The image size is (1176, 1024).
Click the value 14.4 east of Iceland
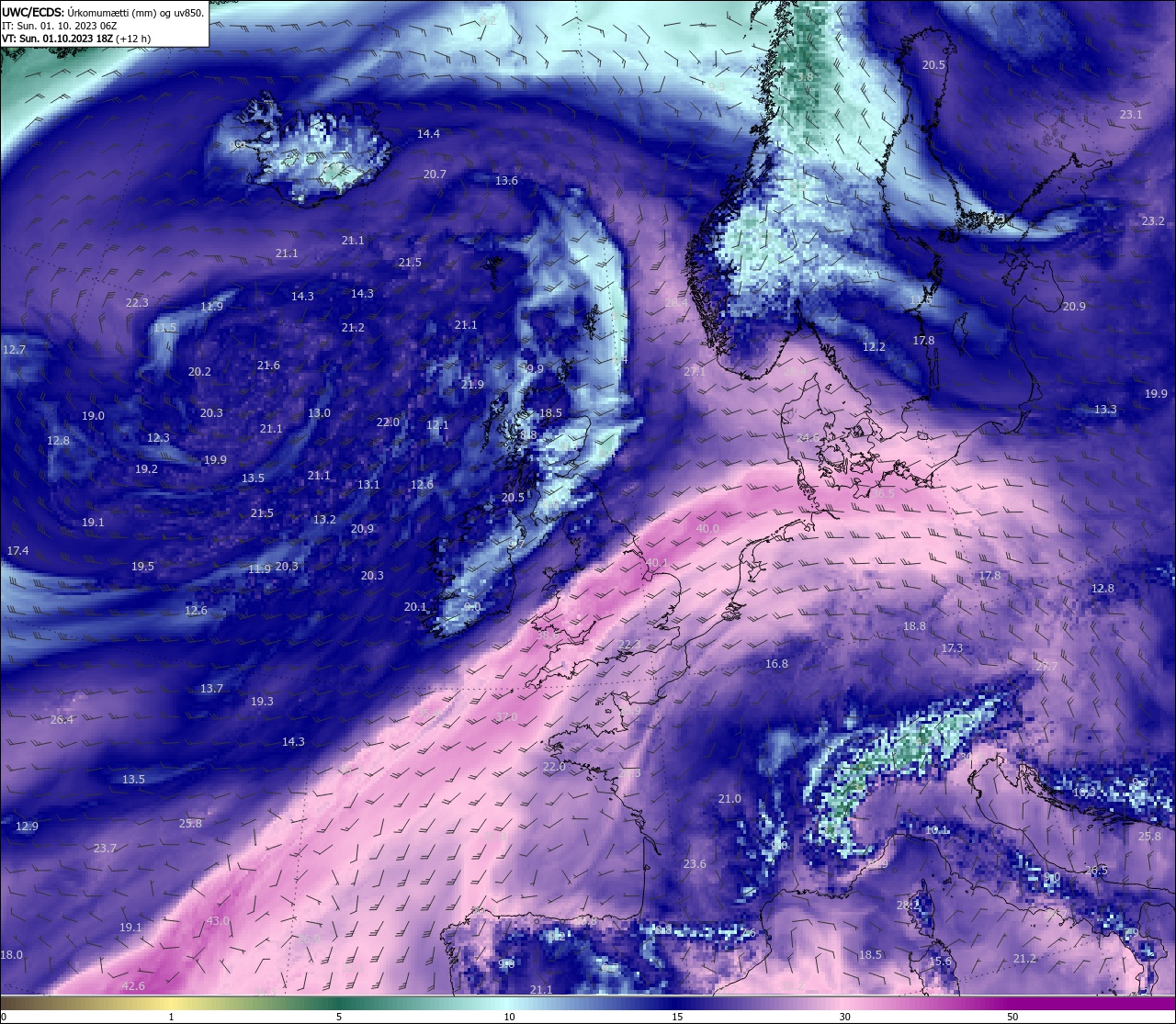428,134
